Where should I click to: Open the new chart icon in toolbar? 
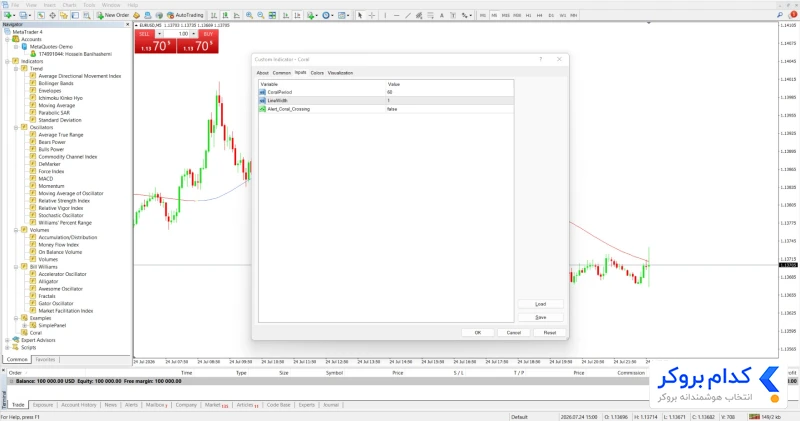coord(8,15)
